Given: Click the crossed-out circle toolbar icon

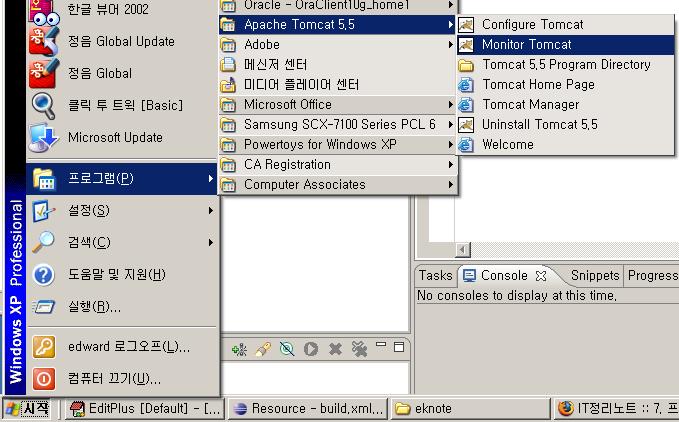Looking at the screenshot, I should 287,349.
